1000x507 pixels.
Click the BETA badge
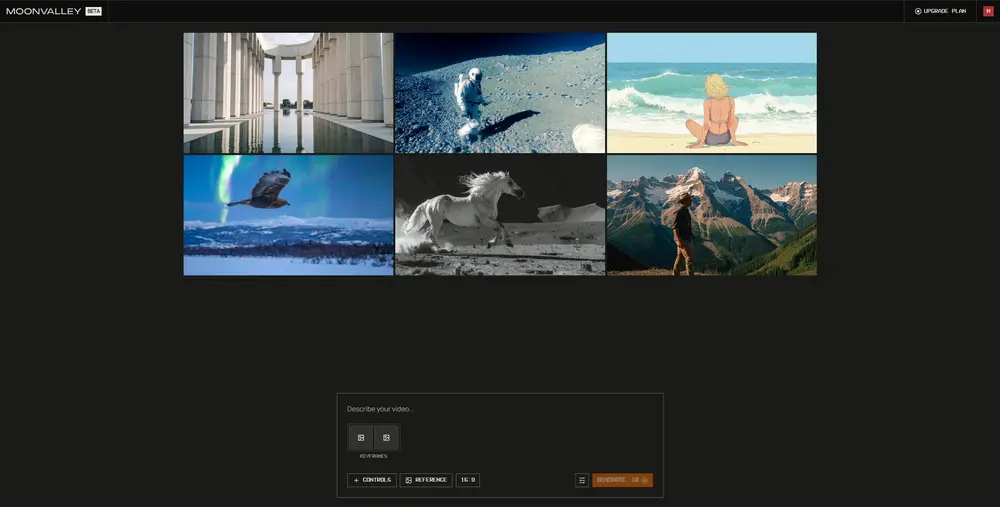(94, 11)
